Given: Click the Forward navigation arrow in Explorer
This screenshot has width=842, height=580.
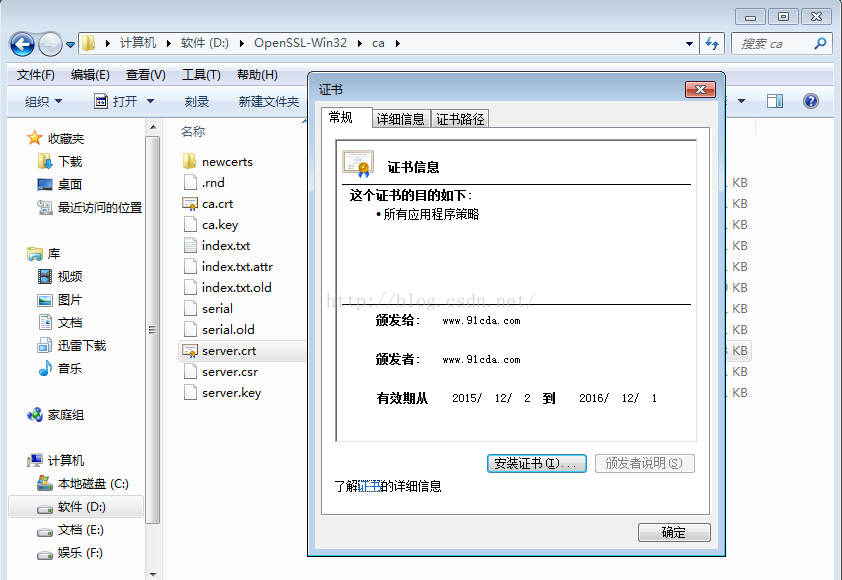Looking at the screenshot, I should tap(50, 44).
